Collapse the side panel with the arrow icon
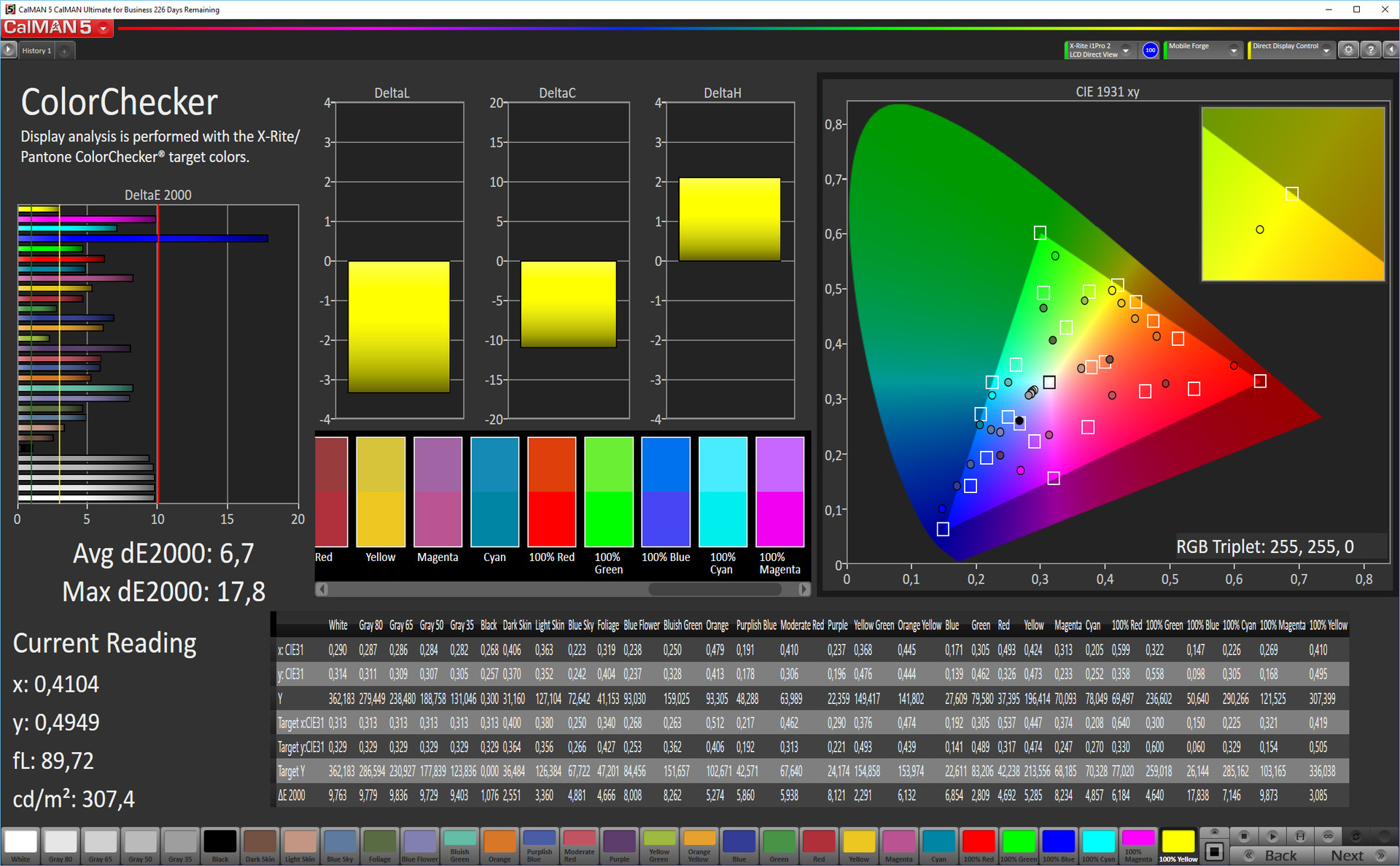This screenshot has height=866, width=1400. point(1391,50)
